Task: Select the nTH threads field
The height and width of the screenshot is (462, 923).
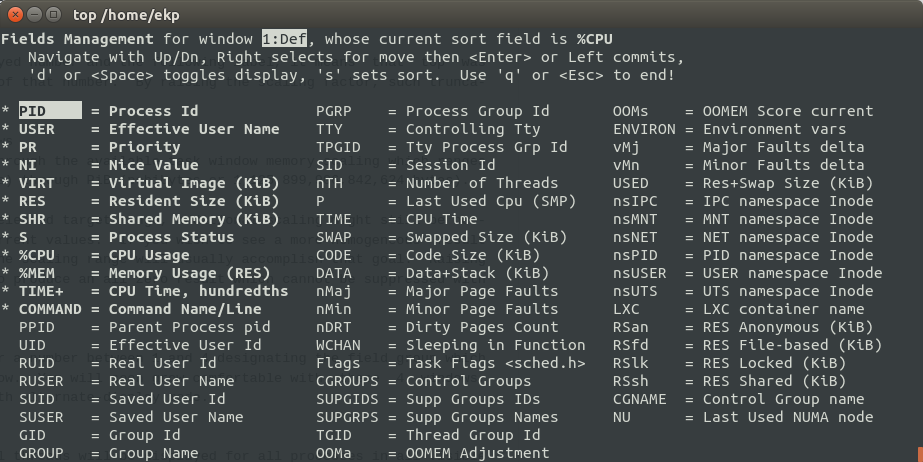Action: (x=437, y=183)
